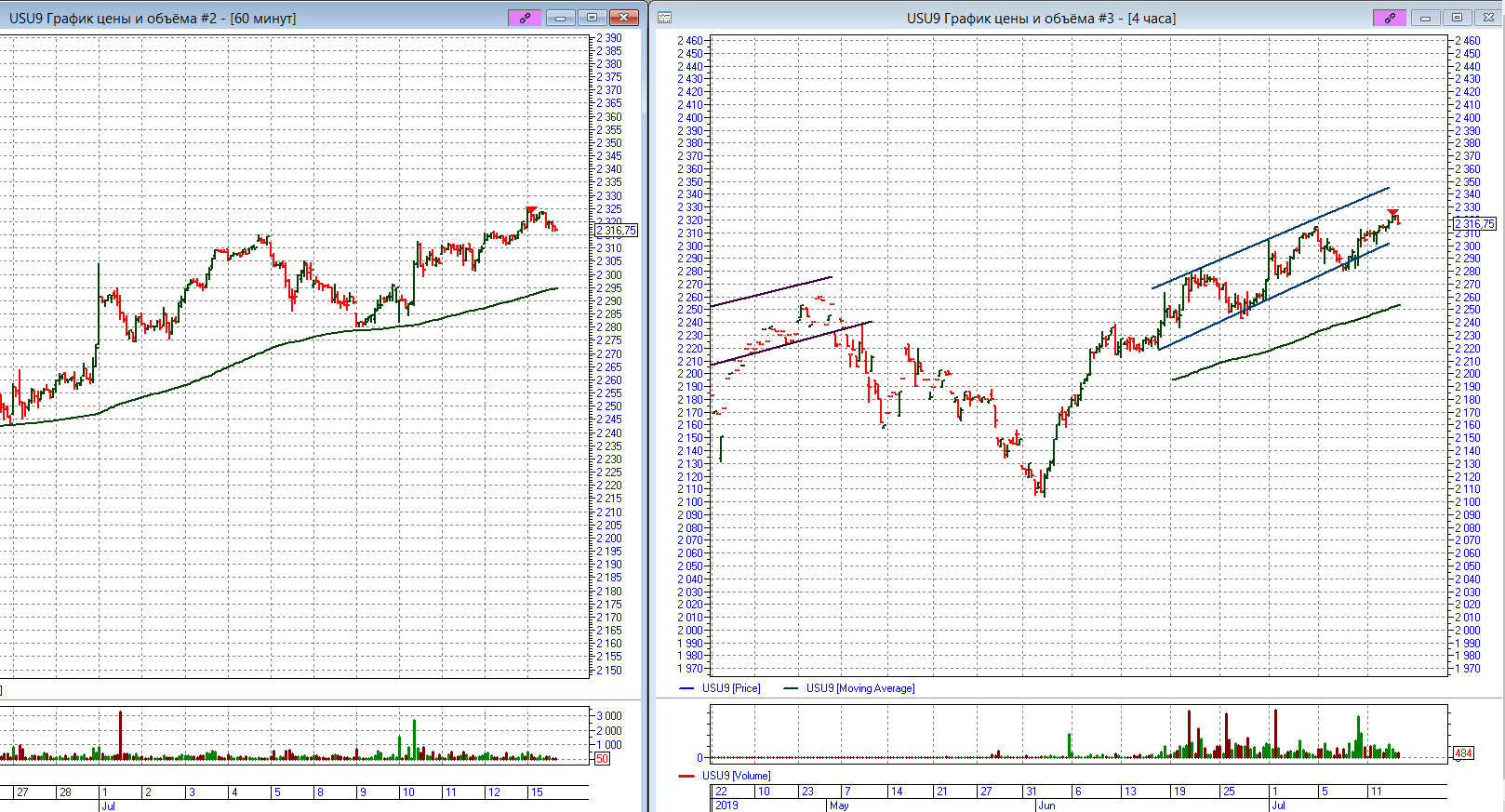The image size is (1505, 812).
Task: Click the red triangle marker on 4-hour chart
Action: click(x=1392, y=213)
